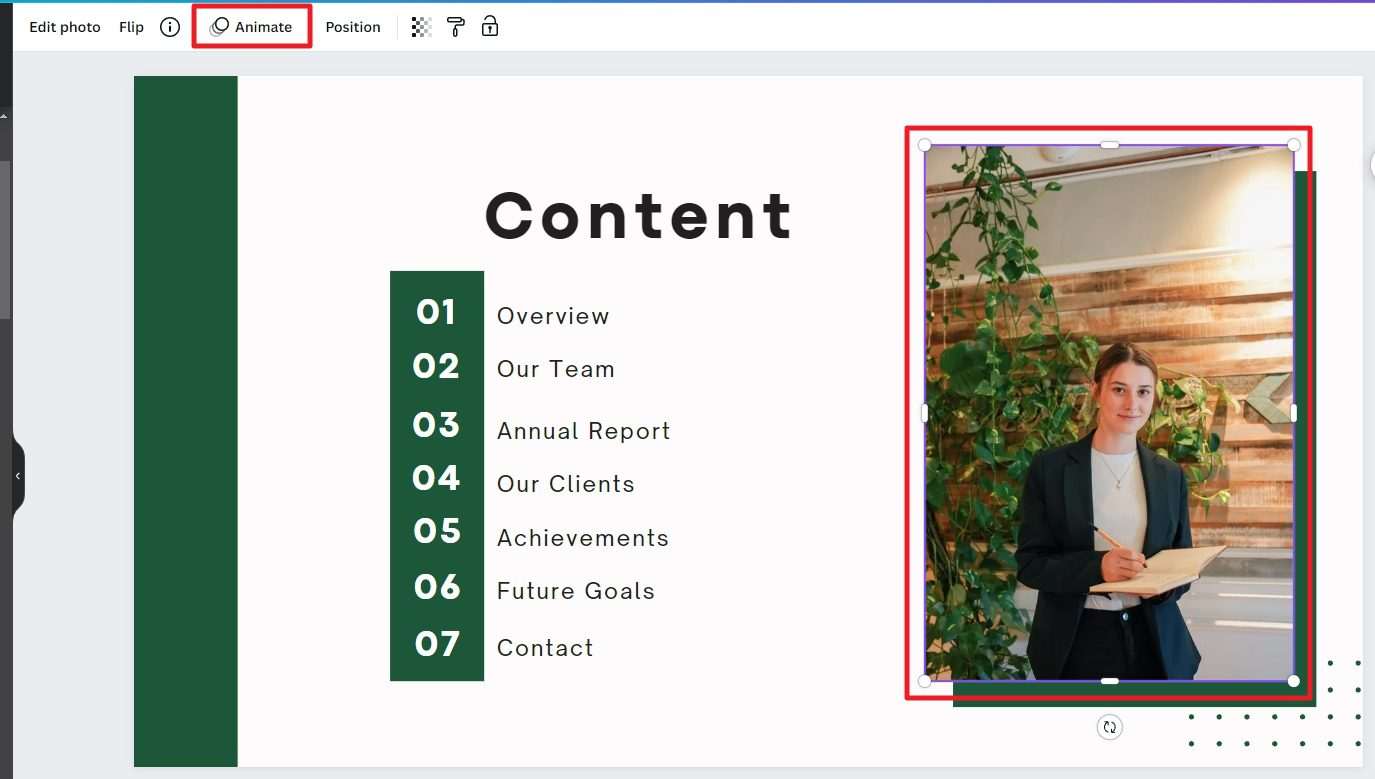The height and width of the screenshot is (779, 1375).
Task: Select the number 06 label
Action: pos(437,586)
